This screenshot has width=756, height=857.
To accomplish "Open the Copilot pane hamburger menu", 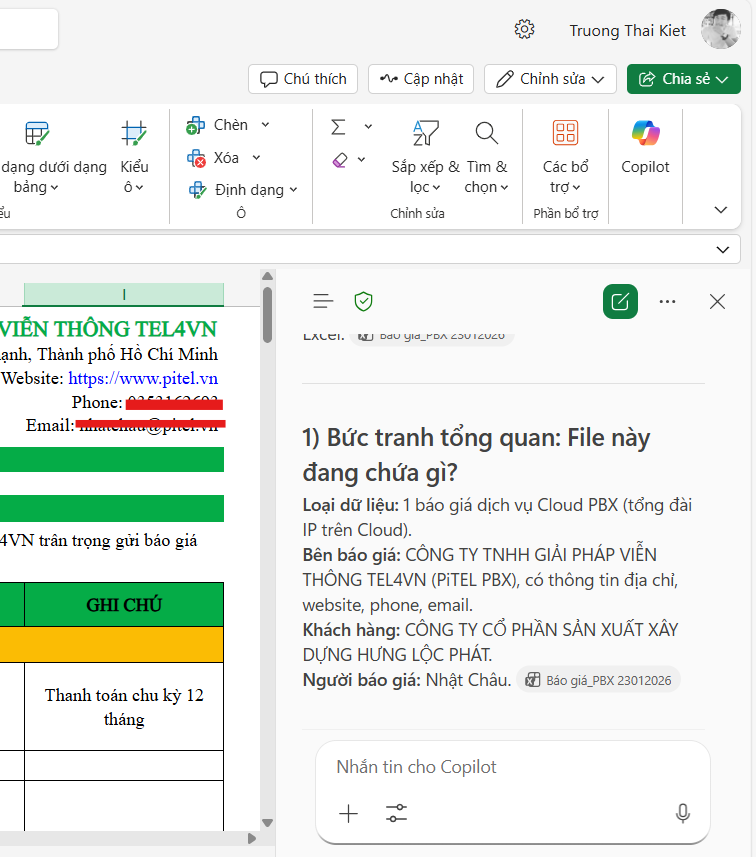I will [322, 301].
